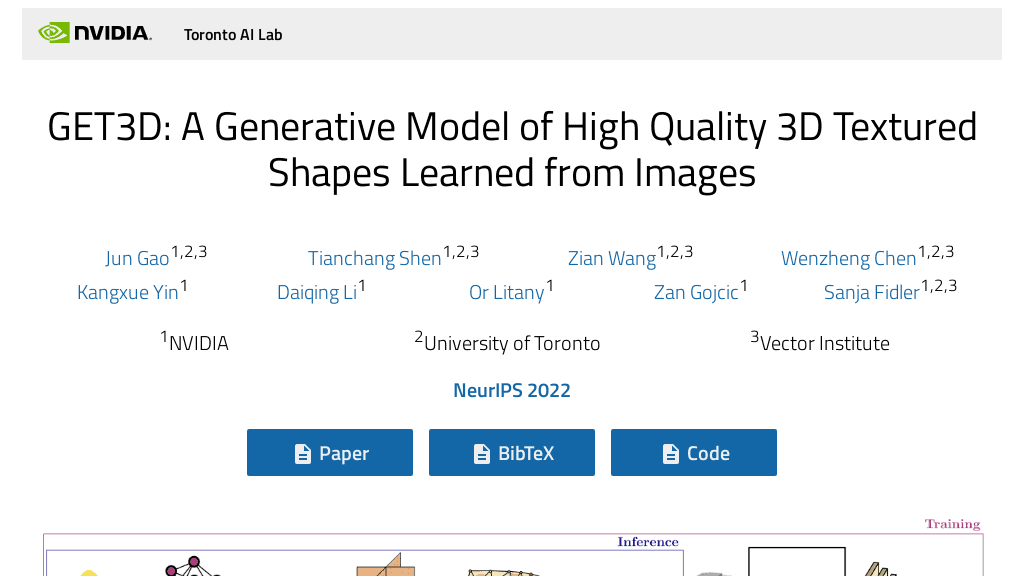This screenshot has width=1024, height=576.
Task: Open the BibTeX citation
Action: pyautogui.click(x=512, y=452)
